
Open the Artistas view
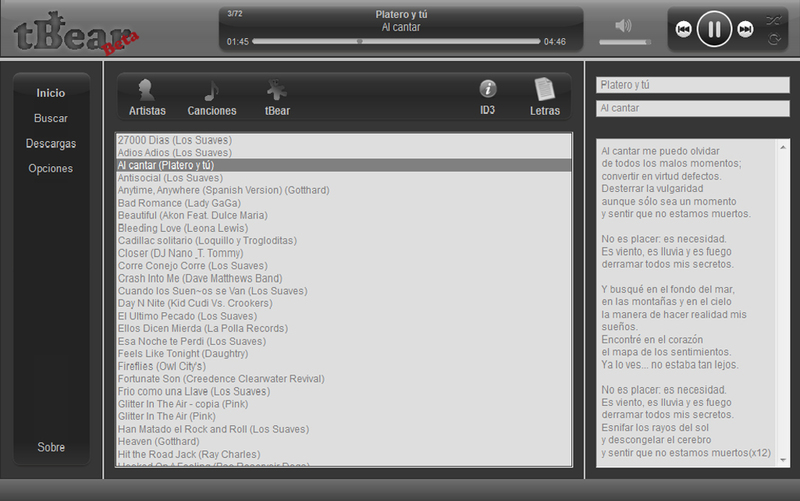(147, 97)
